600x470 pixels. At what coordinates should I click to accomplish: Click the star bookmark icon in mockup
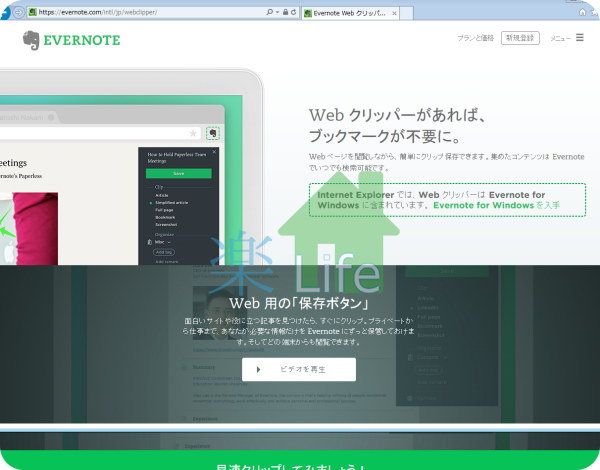[x=193, y=133]
